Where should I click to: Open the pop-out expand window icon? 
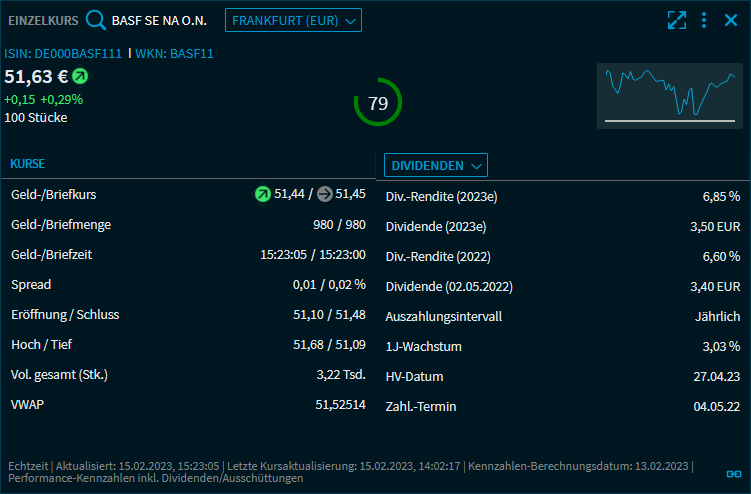(x=677, y=20)
